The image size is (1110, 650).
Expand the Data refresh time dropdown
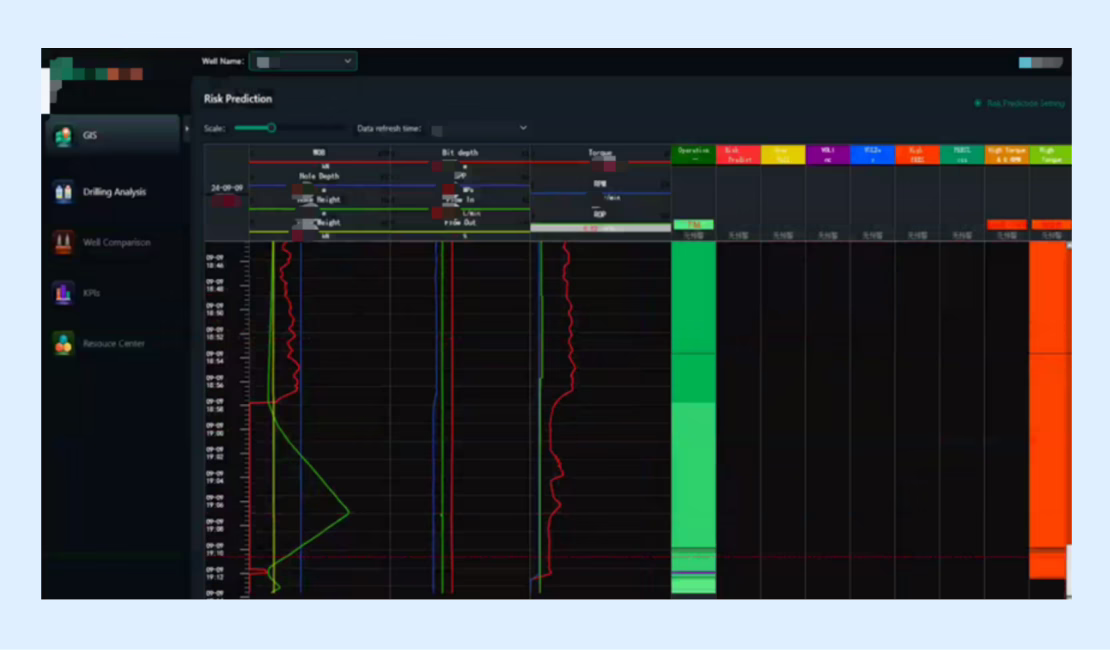tap(480, 128)
